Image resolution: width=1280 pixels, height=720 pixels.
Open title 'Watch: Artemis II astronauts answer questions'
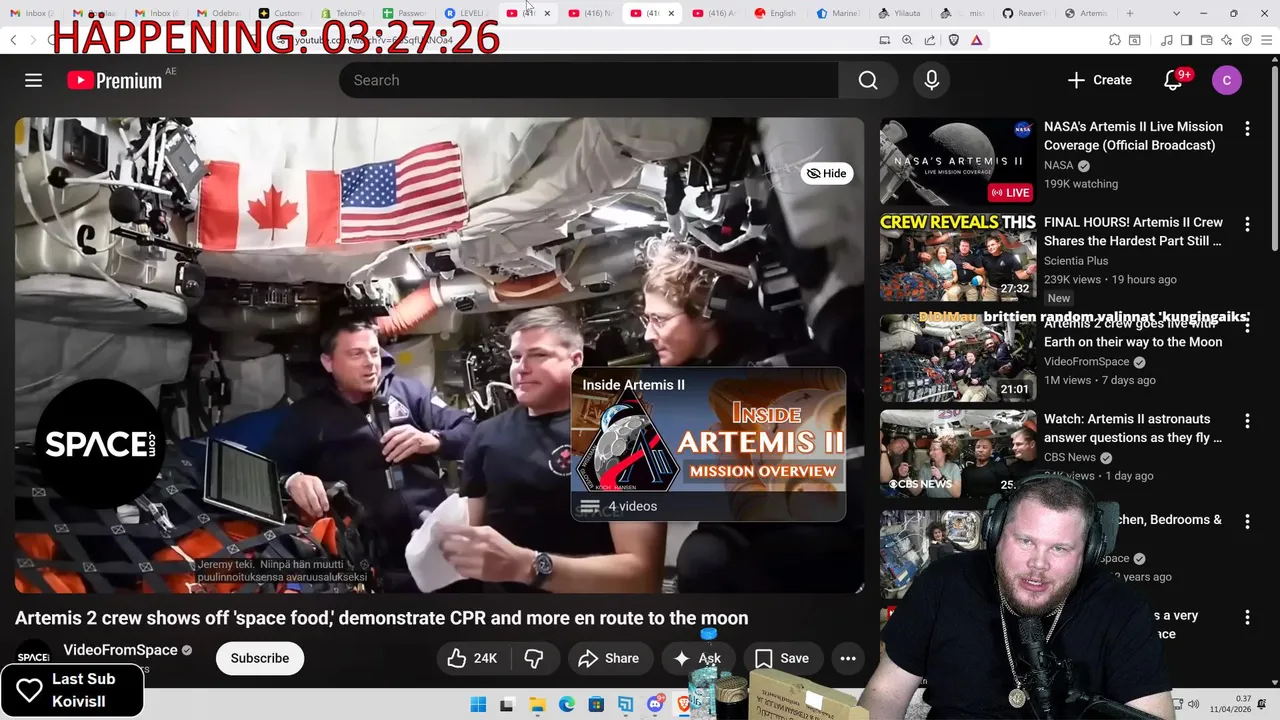pos(1133,428)
